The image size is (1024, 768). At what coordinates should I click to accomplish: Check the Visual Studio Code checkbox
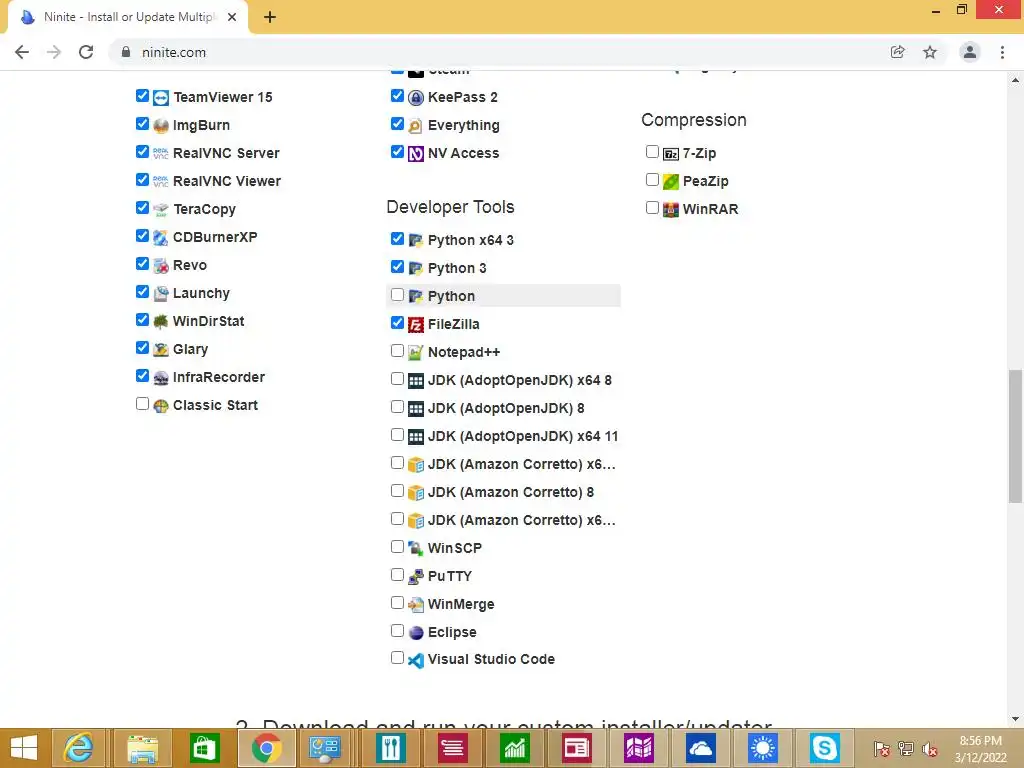tap(397, 658)
